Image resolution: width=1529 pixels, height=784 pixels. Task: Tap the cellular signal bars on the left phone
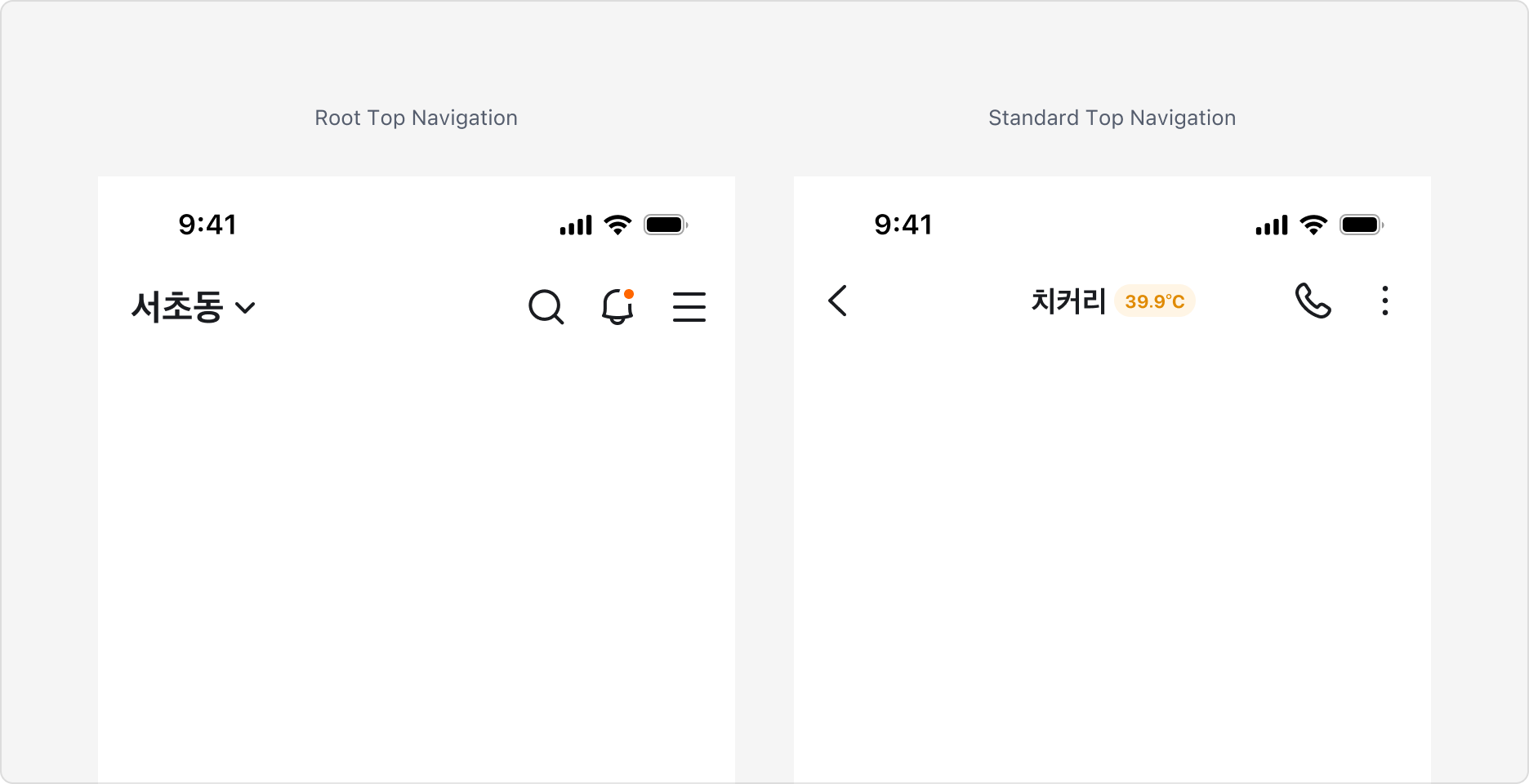pos(575,225)
